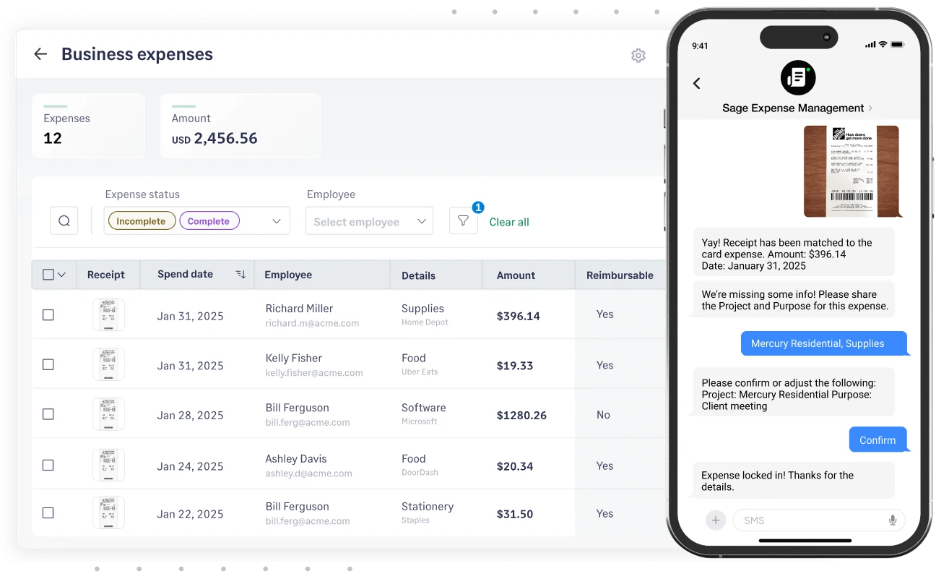Tap the Mercury Residential, Supplies message bubble
The image size is (936, 579).
pos(823,343)
